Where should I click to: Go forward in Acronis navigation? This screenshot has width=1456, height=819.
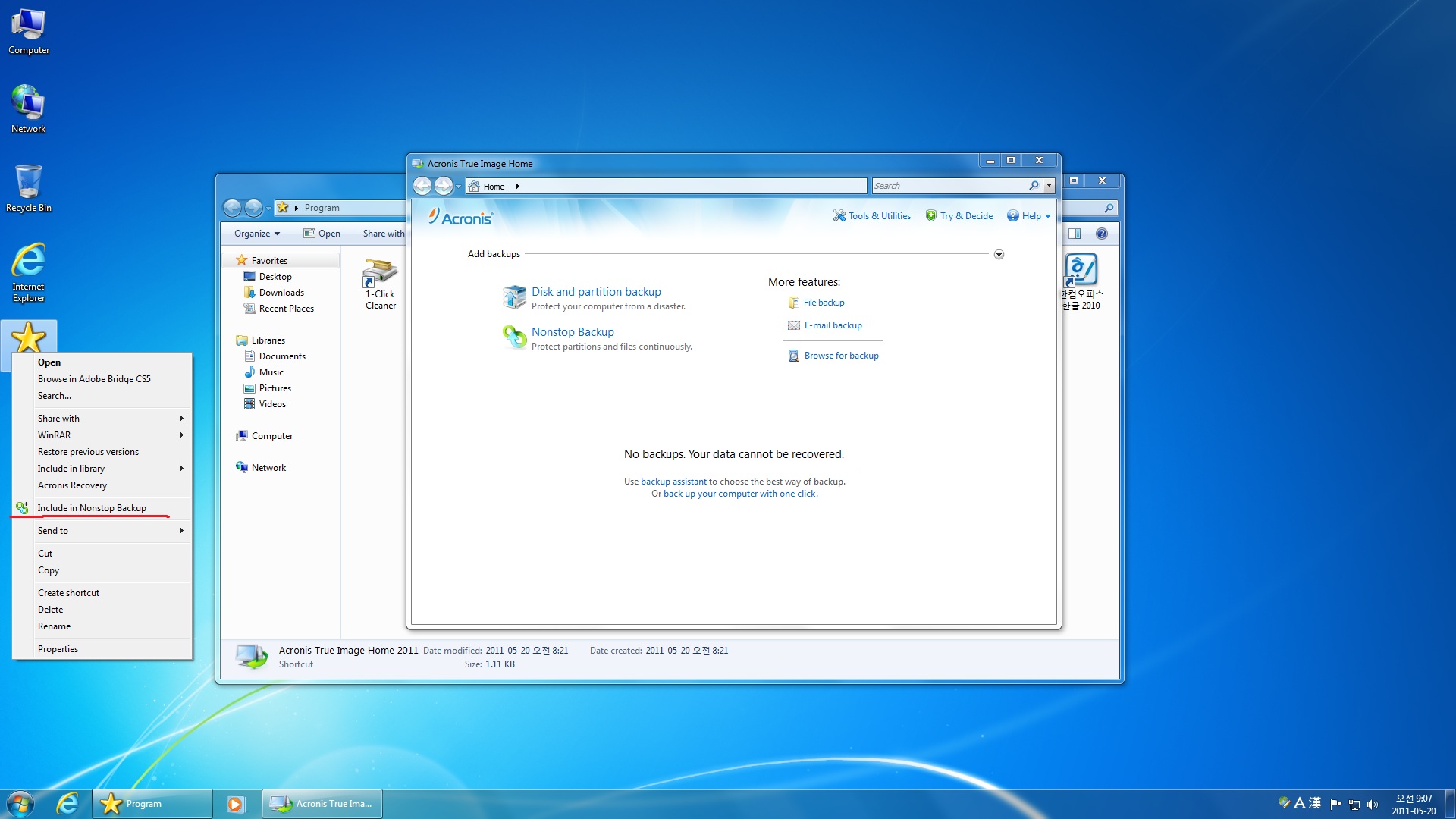[x=444, y=186]
